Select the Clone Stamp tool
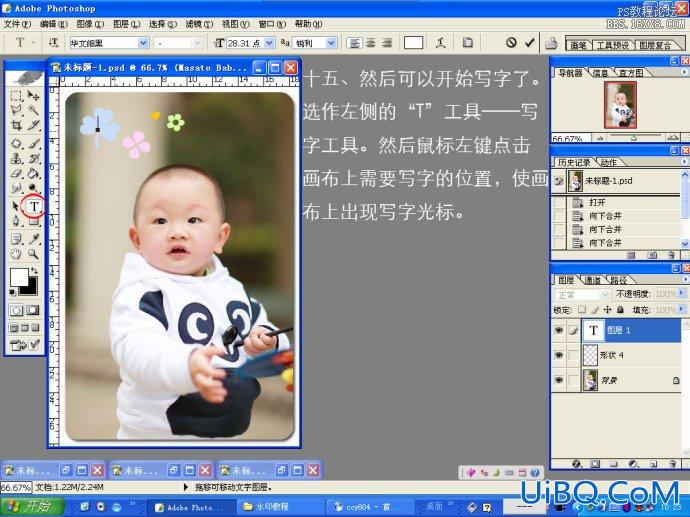Viewport: 690px width, 517px height. click(x=16, y=158)
